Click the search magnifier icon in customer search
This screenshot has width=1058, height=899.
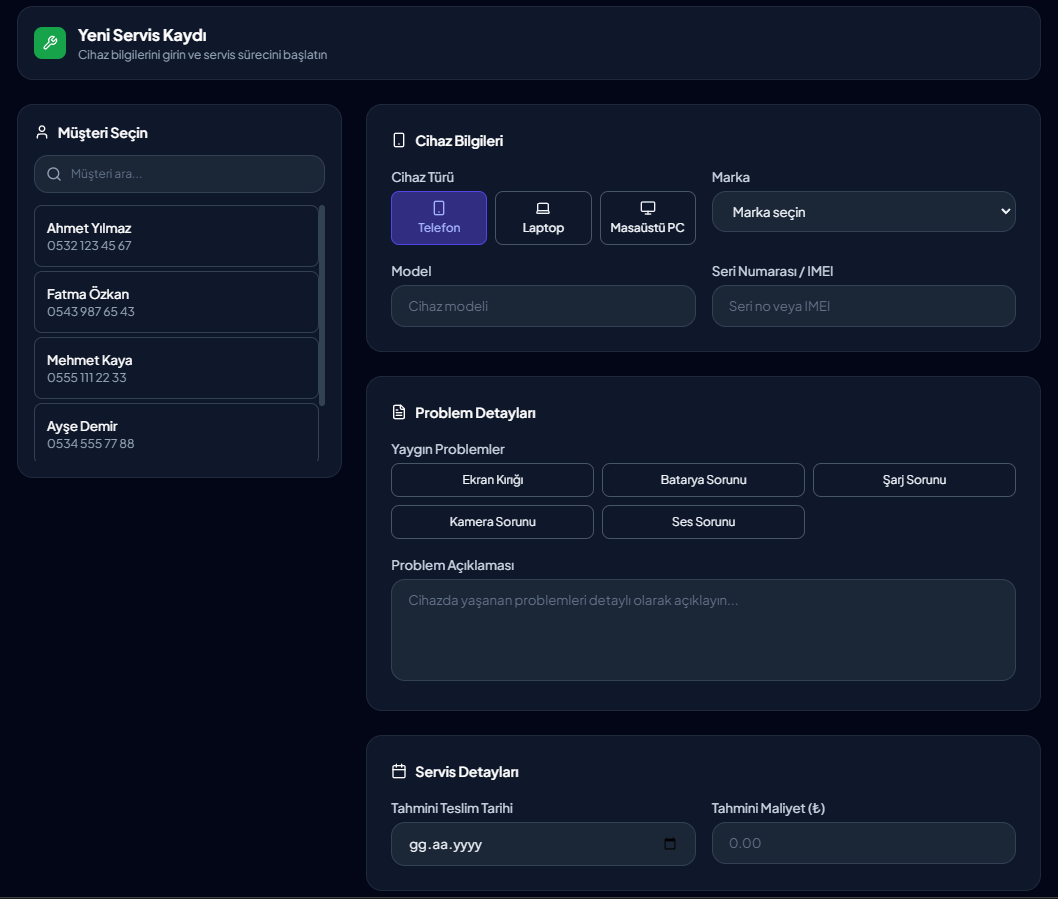click(54, 174)
